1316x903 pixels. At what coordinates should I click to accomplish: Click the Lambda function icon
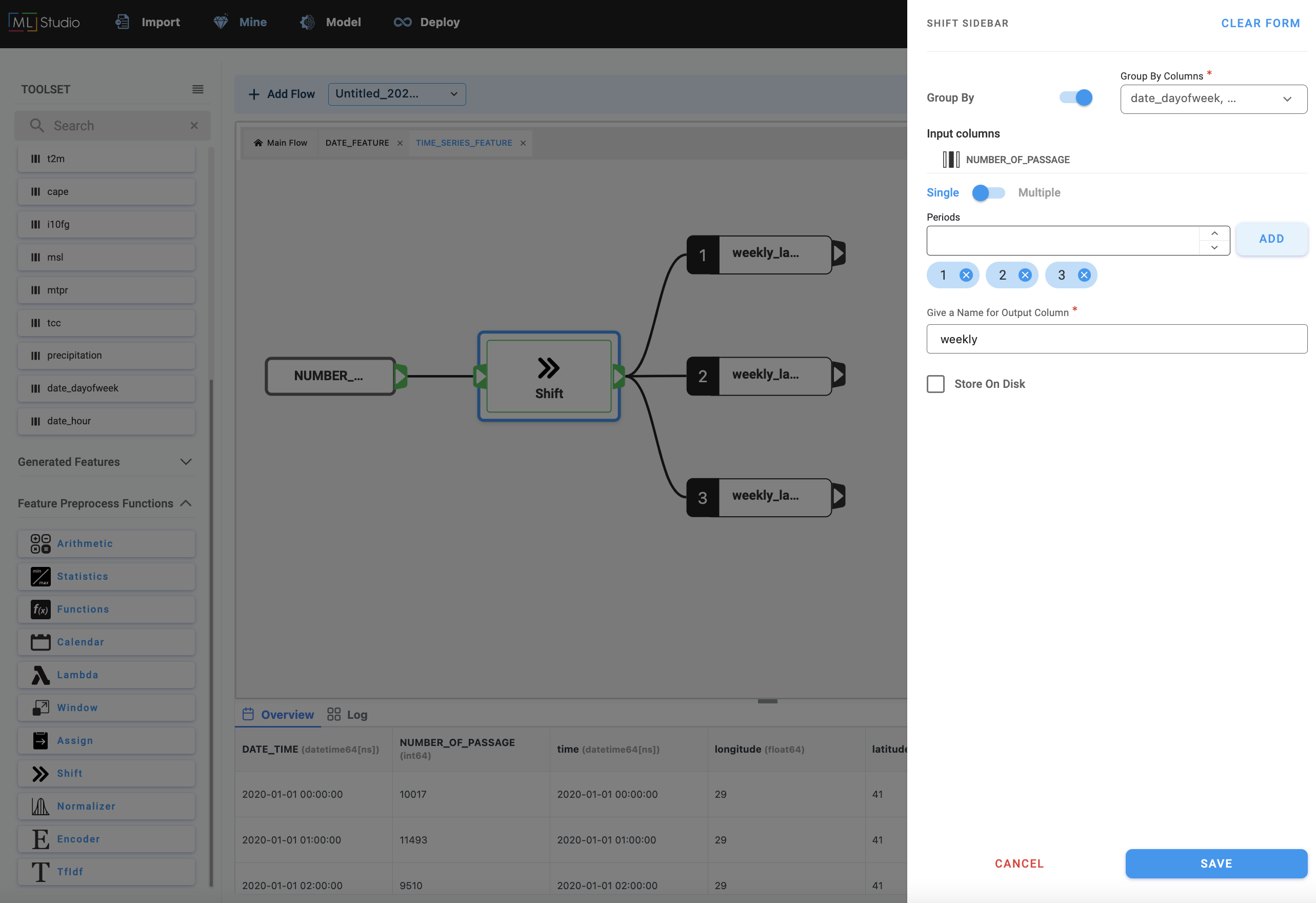(40, 675)
